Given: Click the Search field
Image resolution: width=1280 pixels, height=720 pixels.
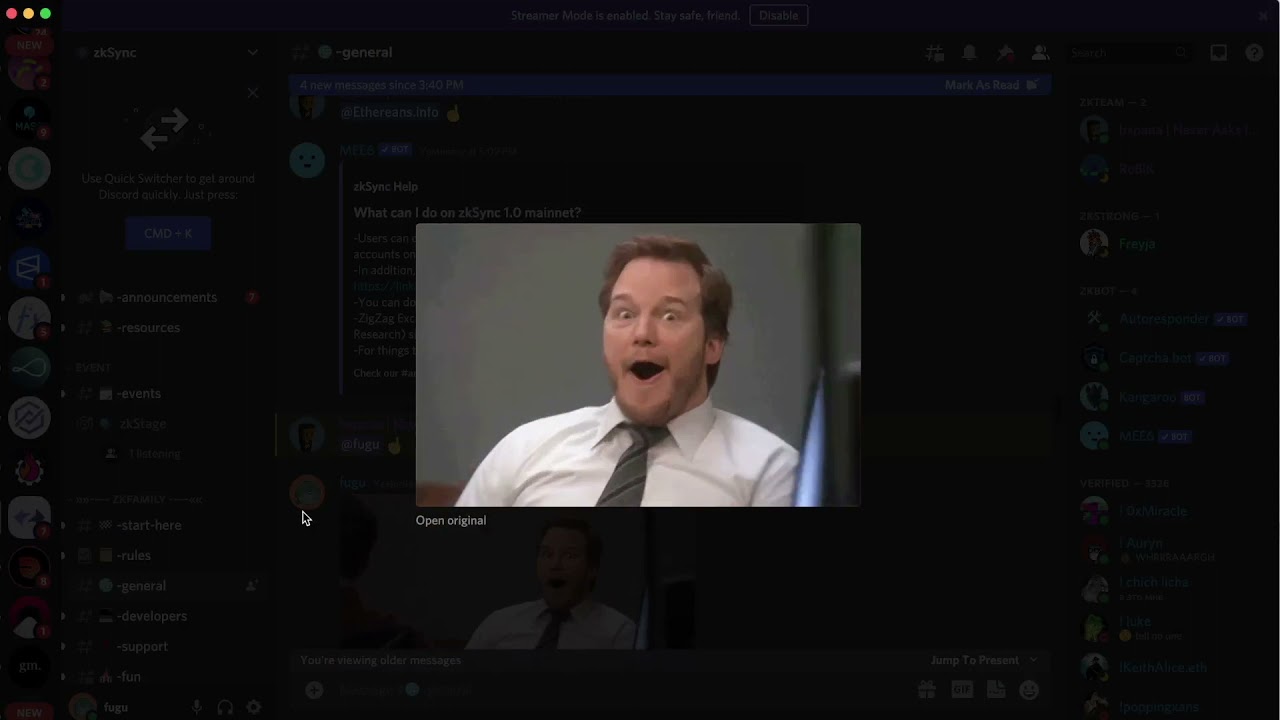Looking at the screenshot, I should 1129,52.
